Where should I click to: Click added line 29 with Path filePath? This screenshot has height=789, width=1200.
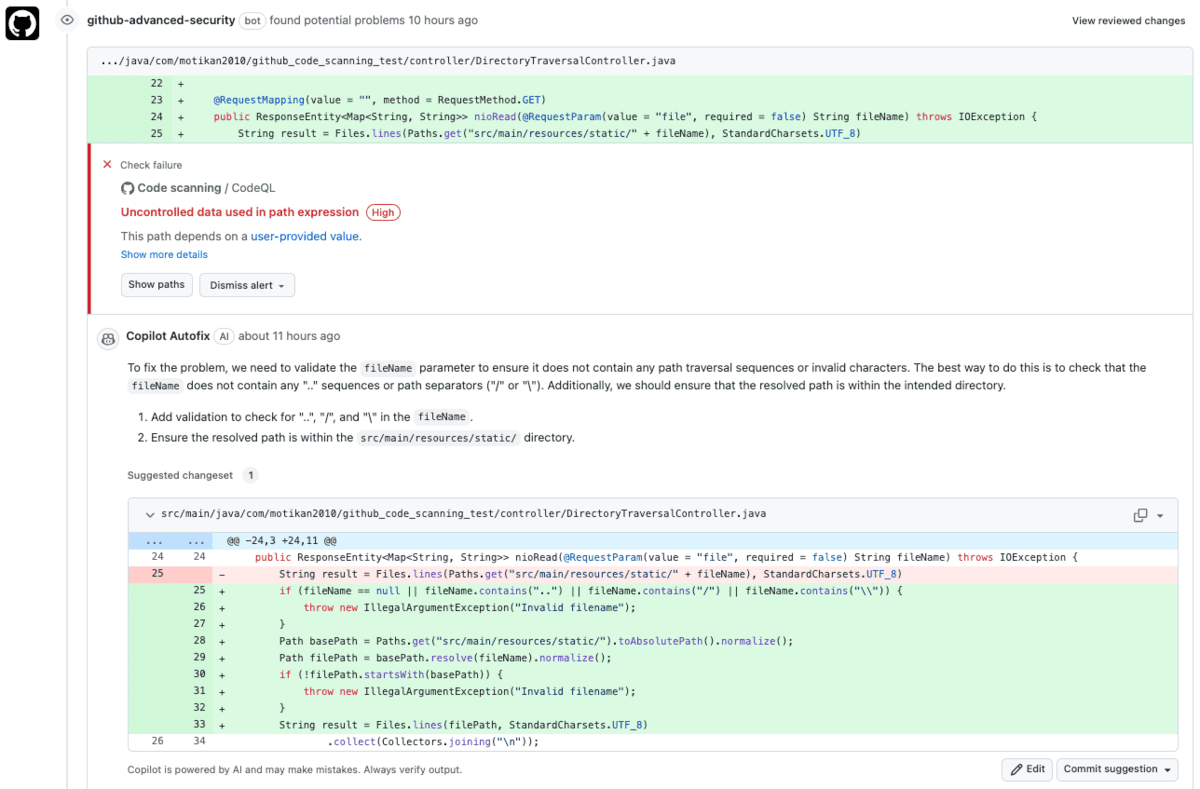653,657
